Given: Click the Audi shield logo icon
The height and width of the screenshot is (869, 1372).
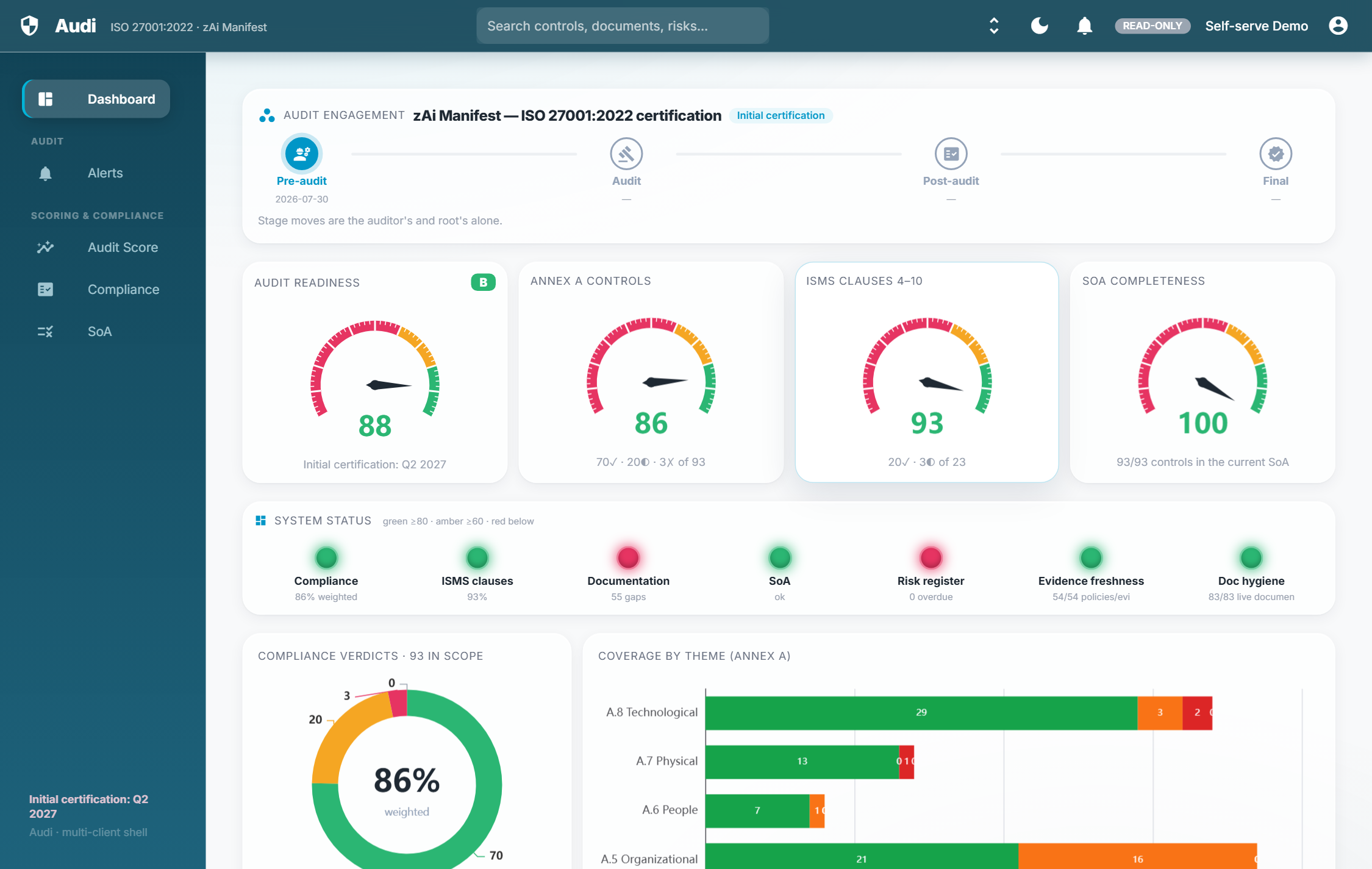Looking at the screenshot, I should pos(29,26).
